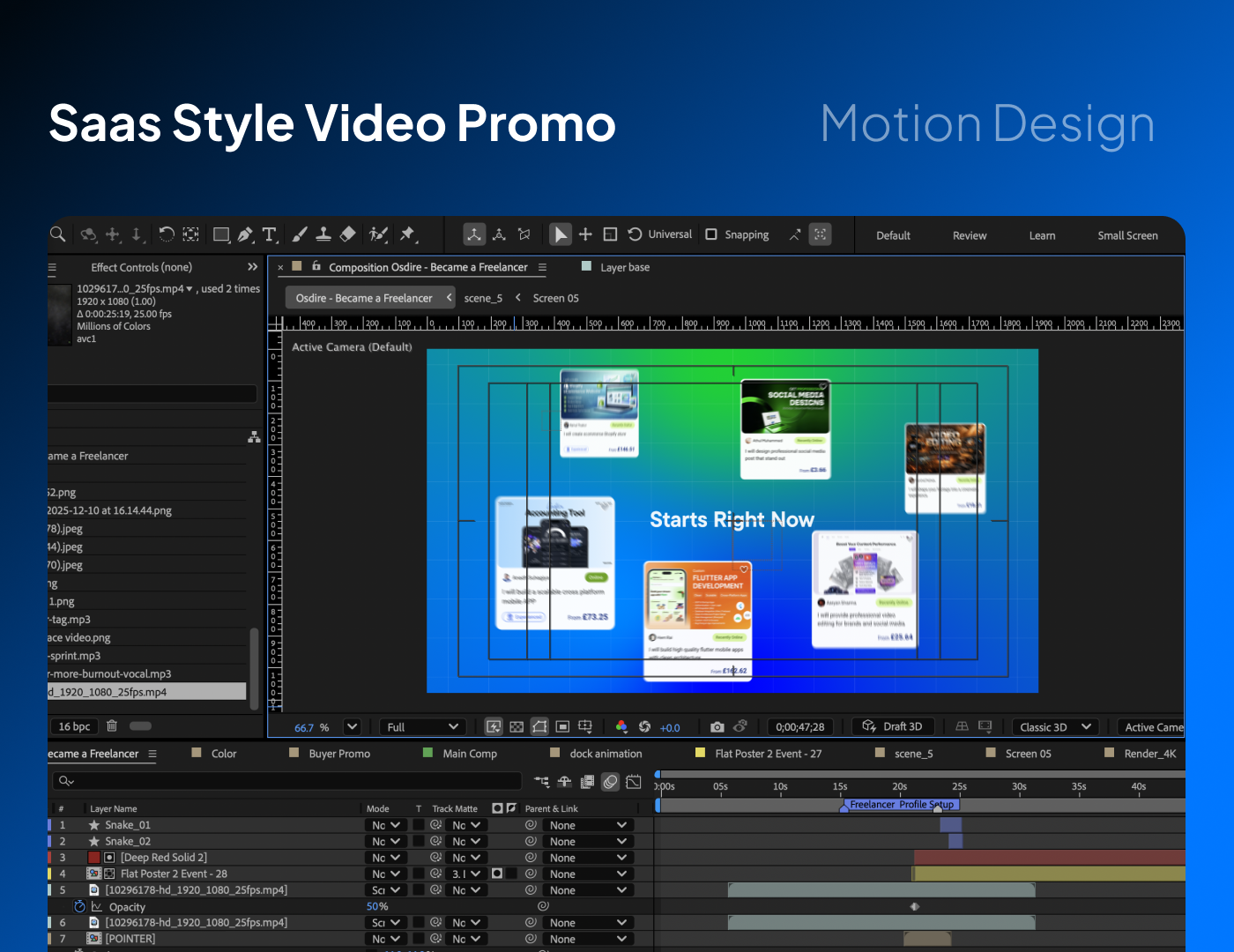Select the Puppet Pin tool
The width and height of the screenshot is (1234, 952).
point(407,234)
